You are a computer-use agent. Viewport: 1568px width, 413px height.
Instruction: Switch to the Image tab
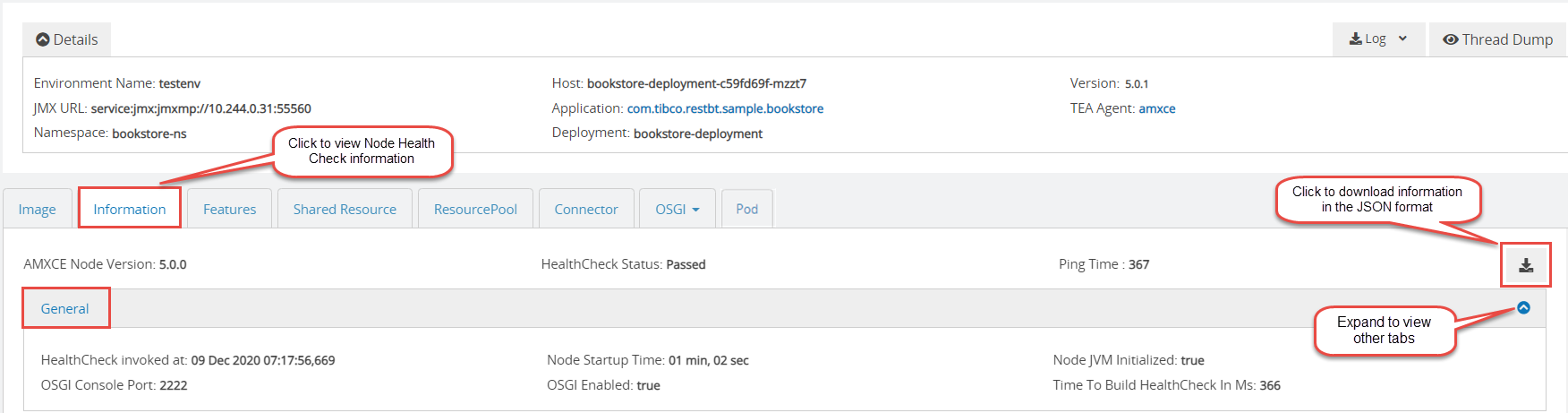[38, 209]
